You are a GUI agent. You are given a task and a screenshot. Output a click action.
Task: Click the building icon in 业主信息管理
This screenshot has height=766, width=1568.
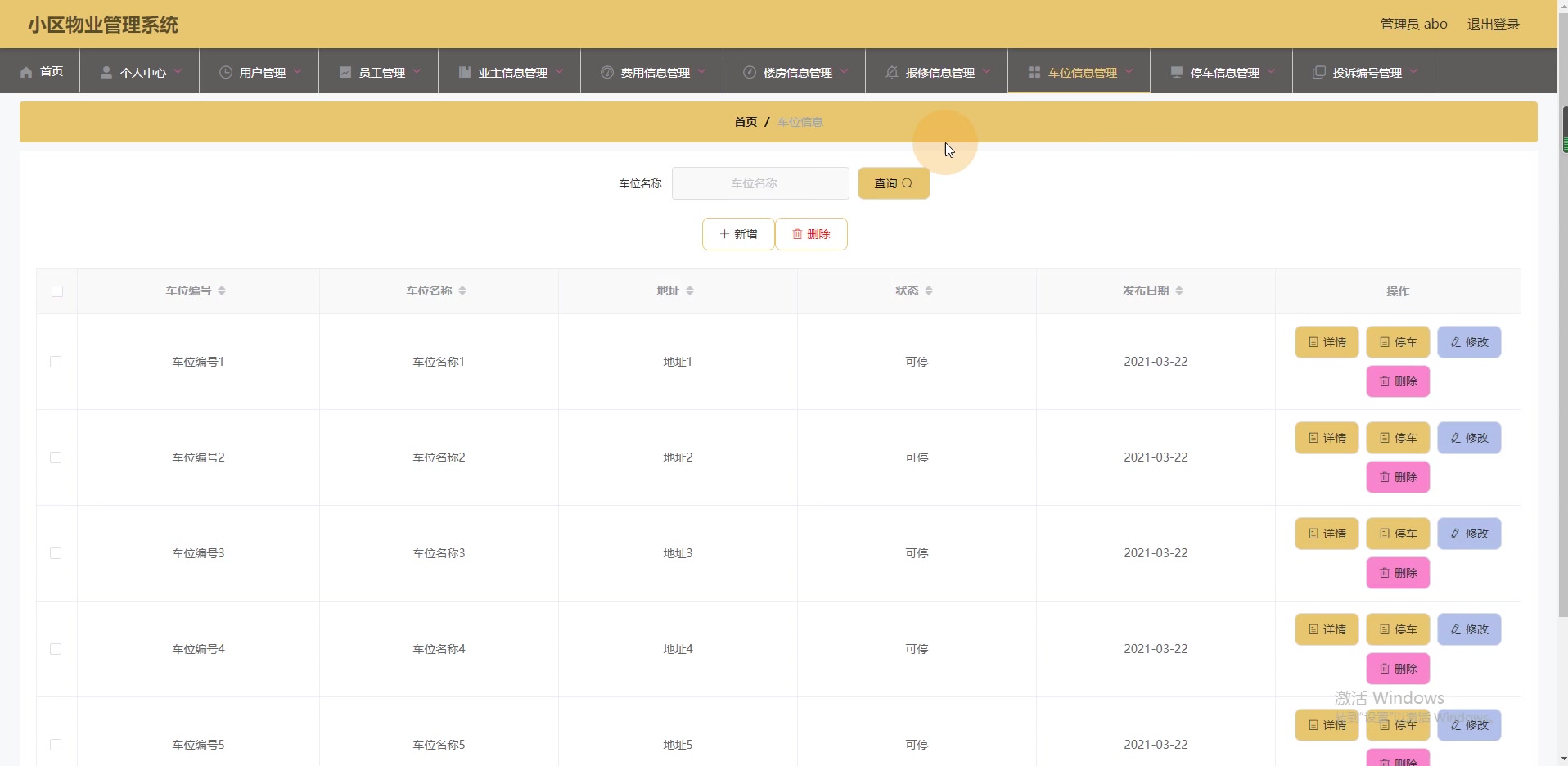point(465,72)
